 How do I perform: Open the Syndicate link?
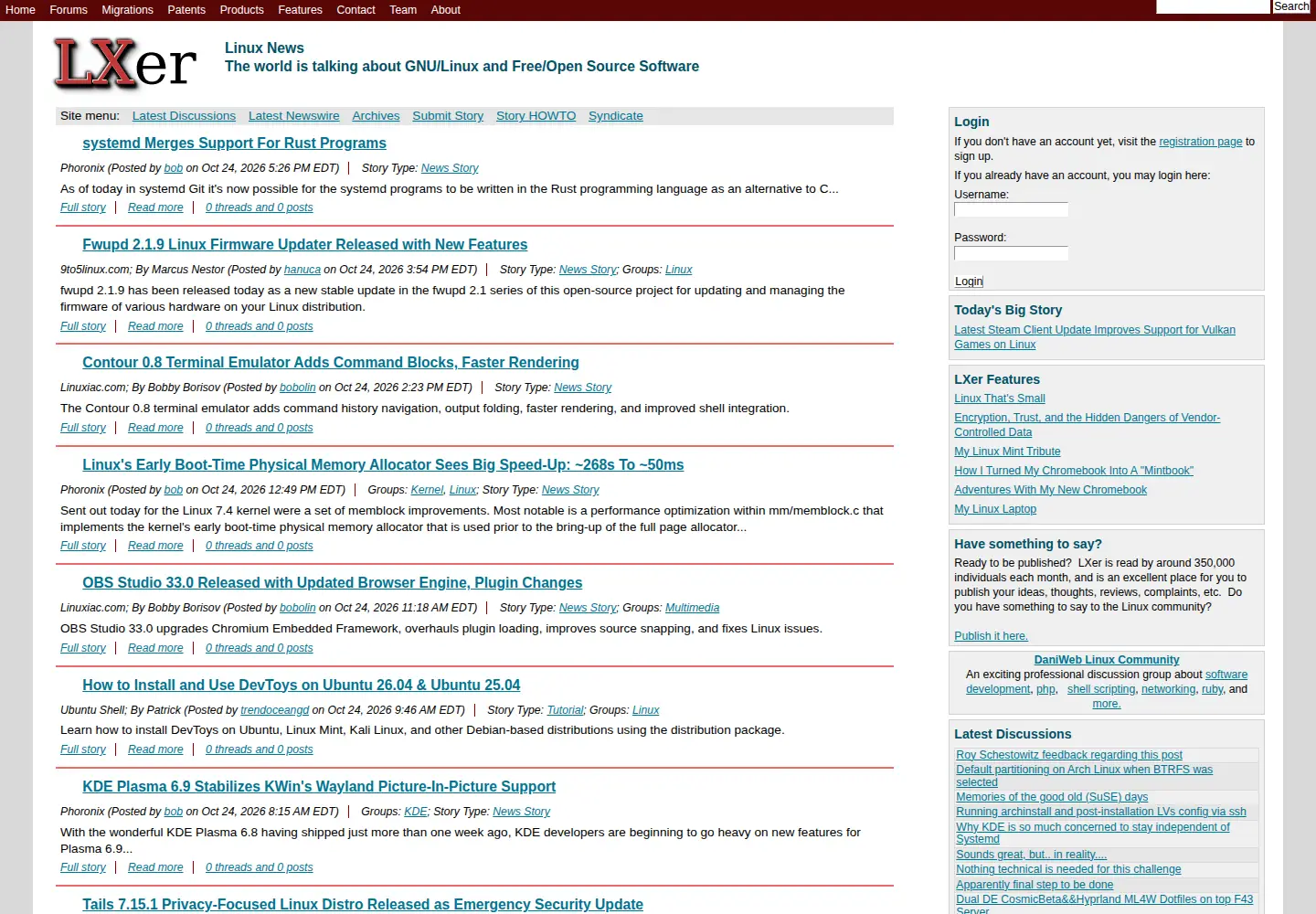click(615, 116)
